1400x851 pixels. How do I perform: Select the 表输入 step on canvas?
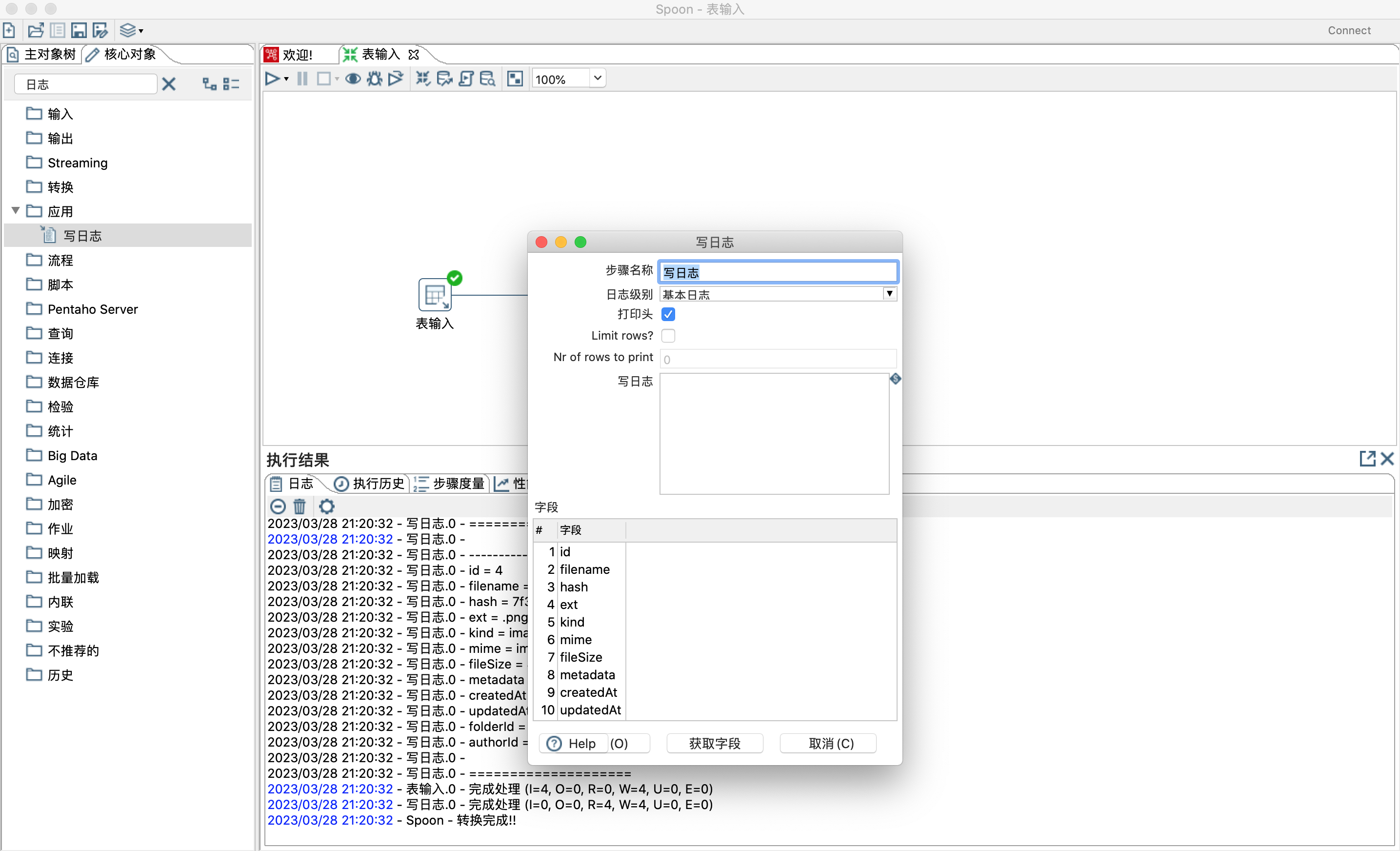click(435, 294)
